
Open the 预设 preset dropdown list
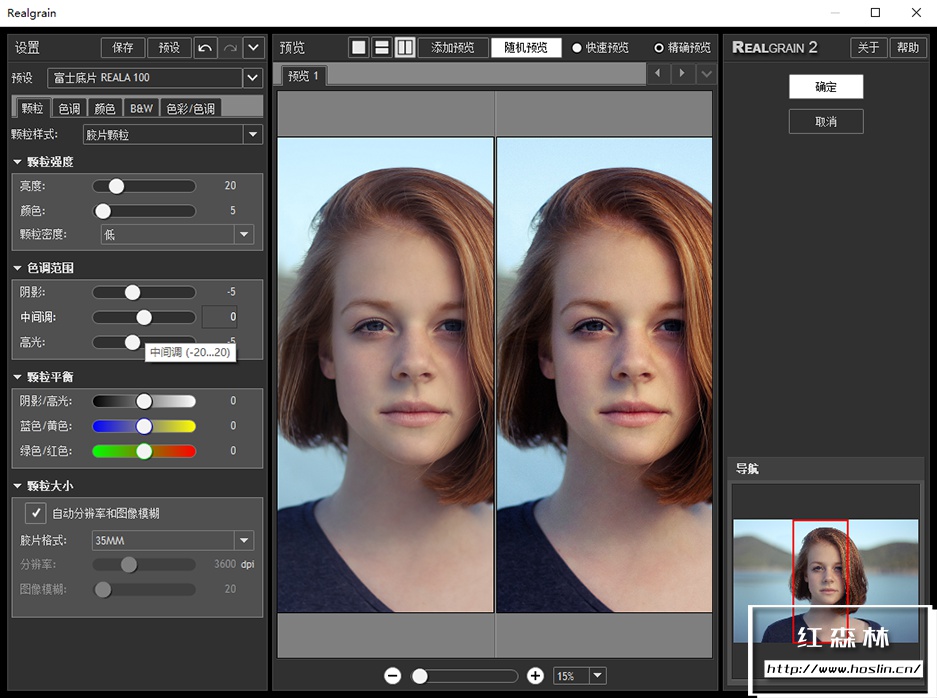click(x=252, y=77)
